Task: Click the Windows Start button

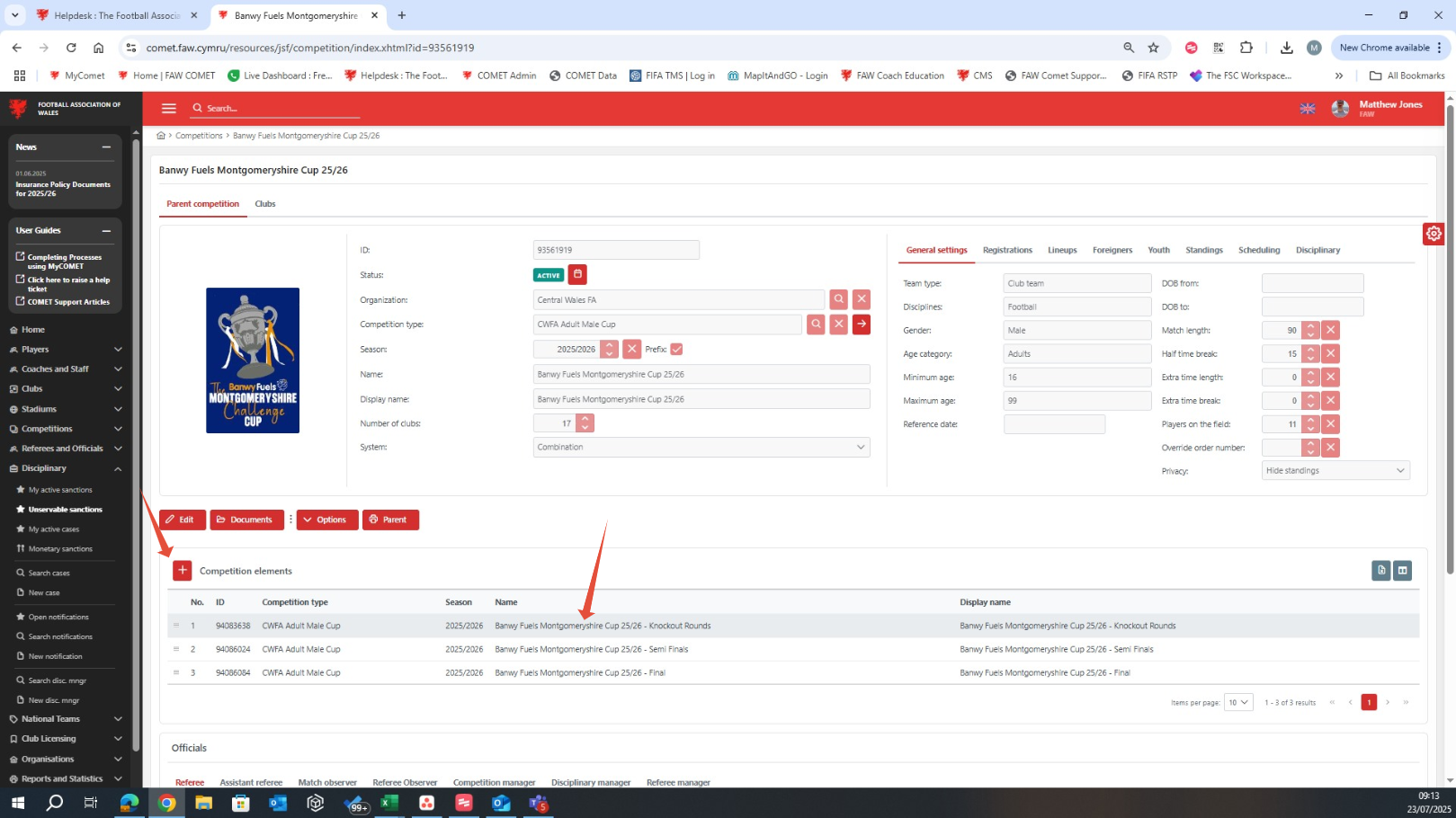Action: (17, 803)
